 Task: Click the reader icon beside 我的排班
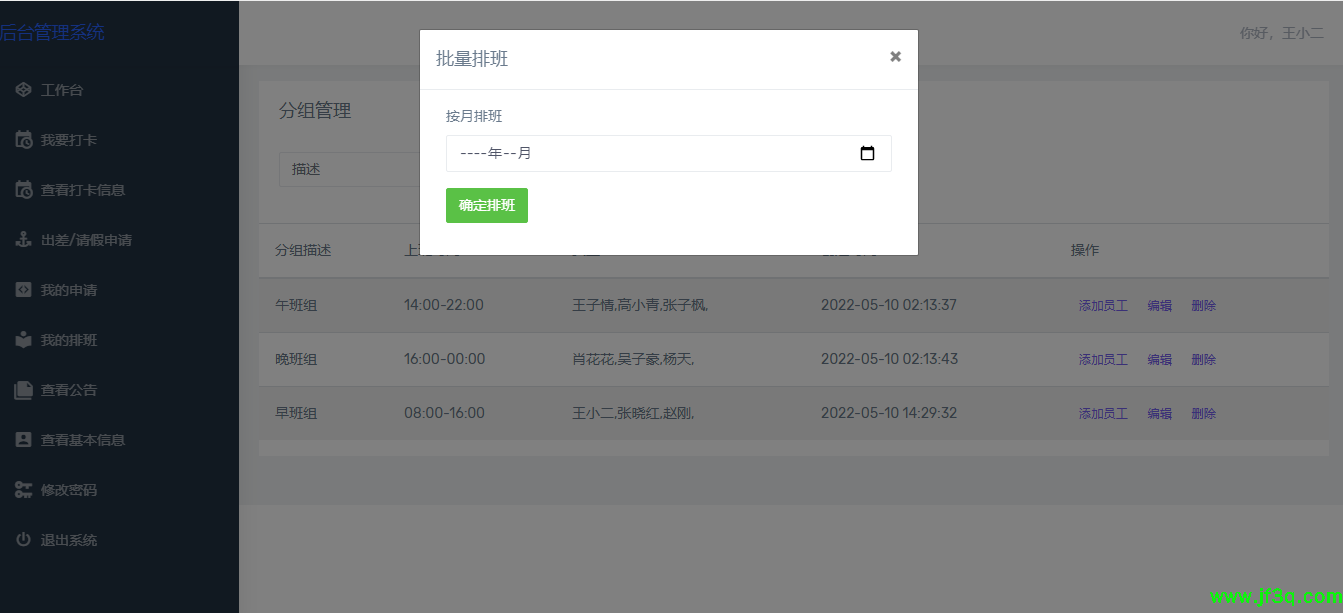[x=24, y=340]
